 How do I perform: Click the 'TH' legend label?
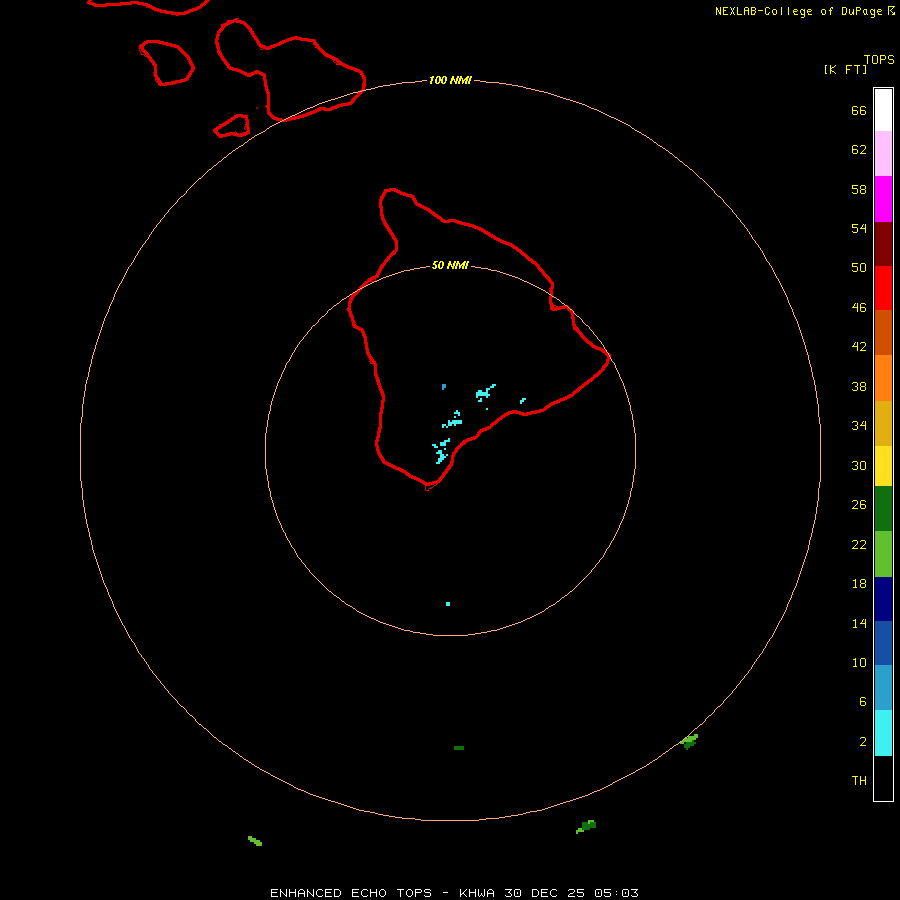[x=859, y=781]
